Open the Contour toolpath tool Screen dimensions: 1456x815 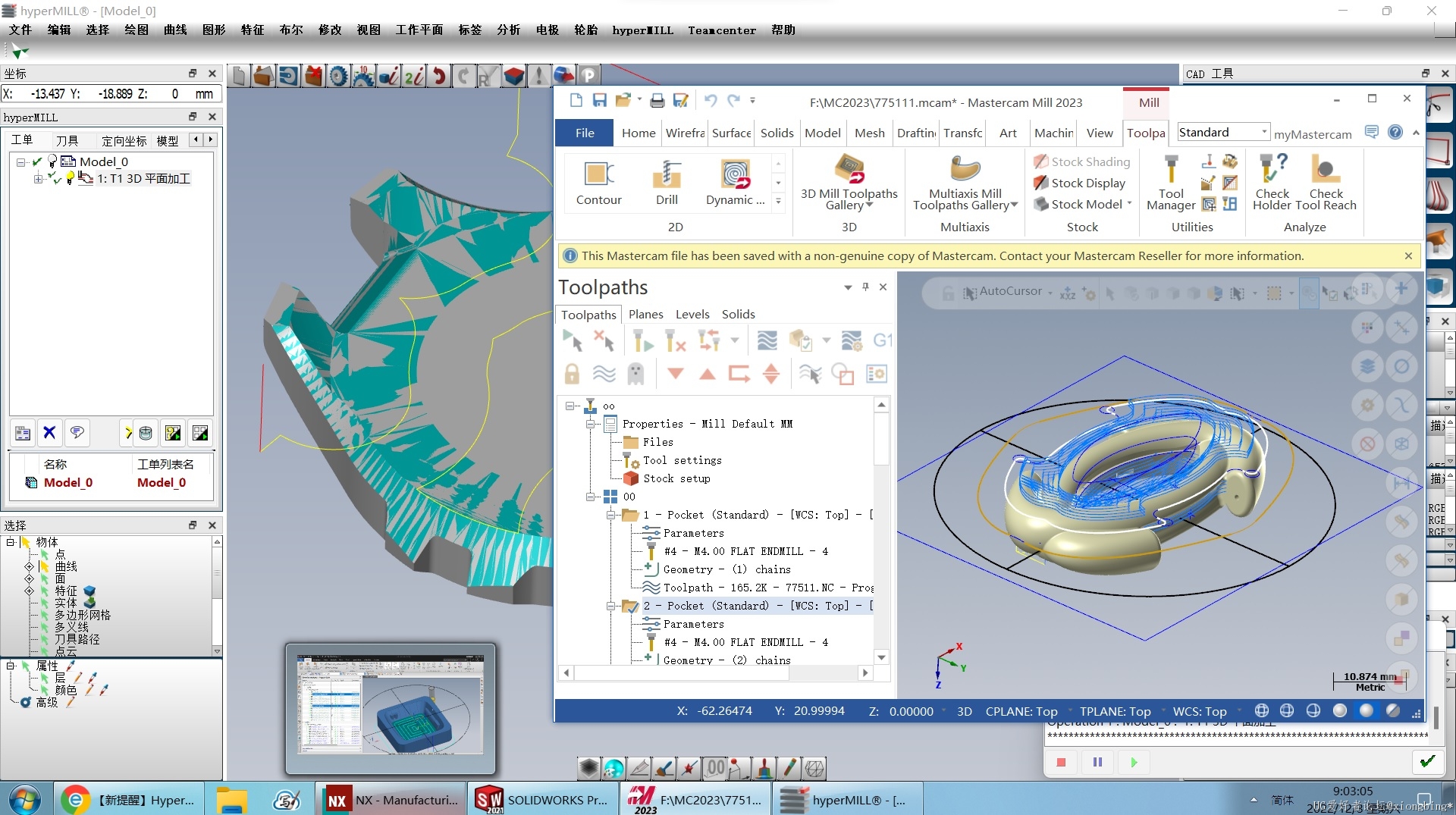[598, 183]
